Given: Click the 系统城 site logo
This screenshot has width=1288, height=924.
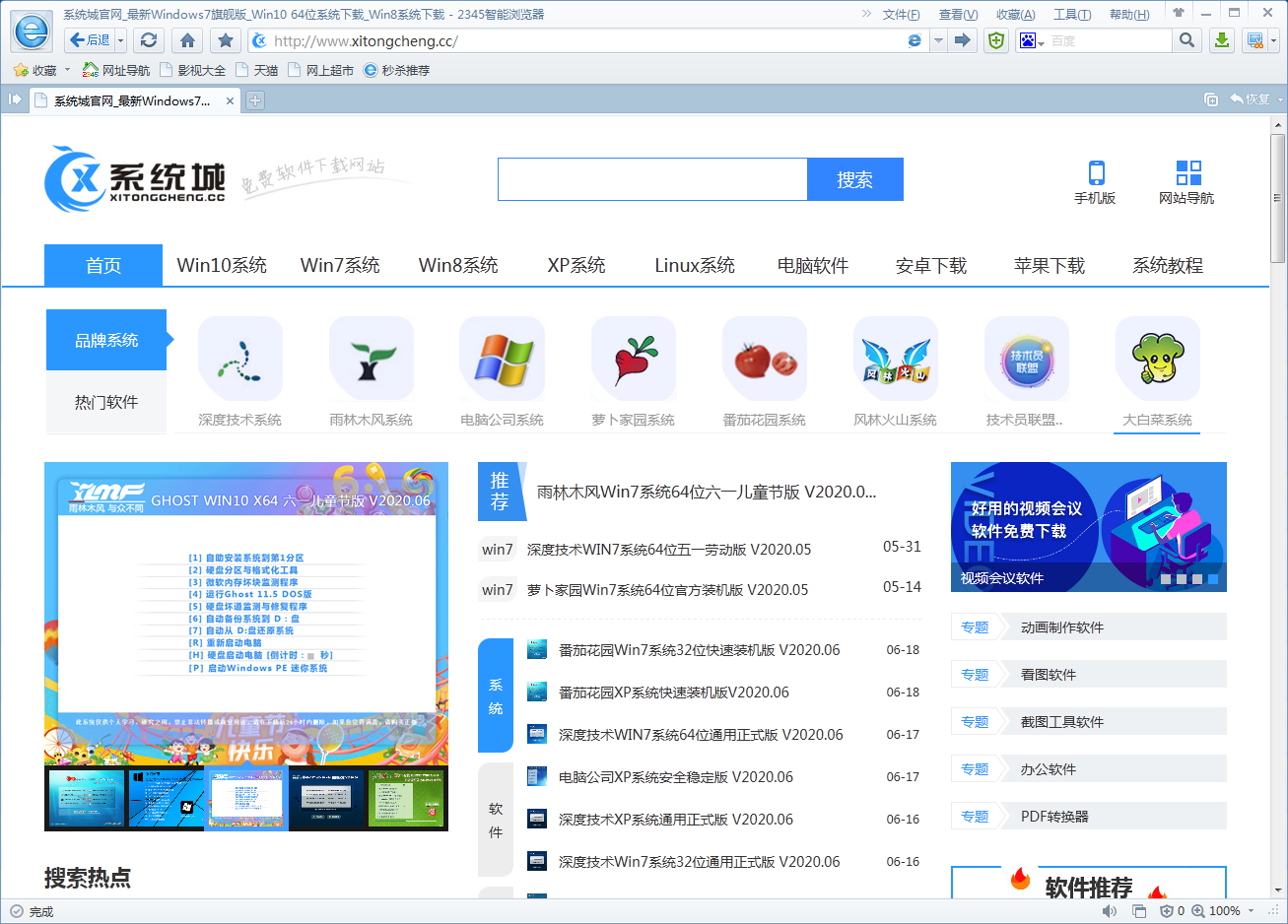Looking at the screenshot, I should [x=135, y=179].
